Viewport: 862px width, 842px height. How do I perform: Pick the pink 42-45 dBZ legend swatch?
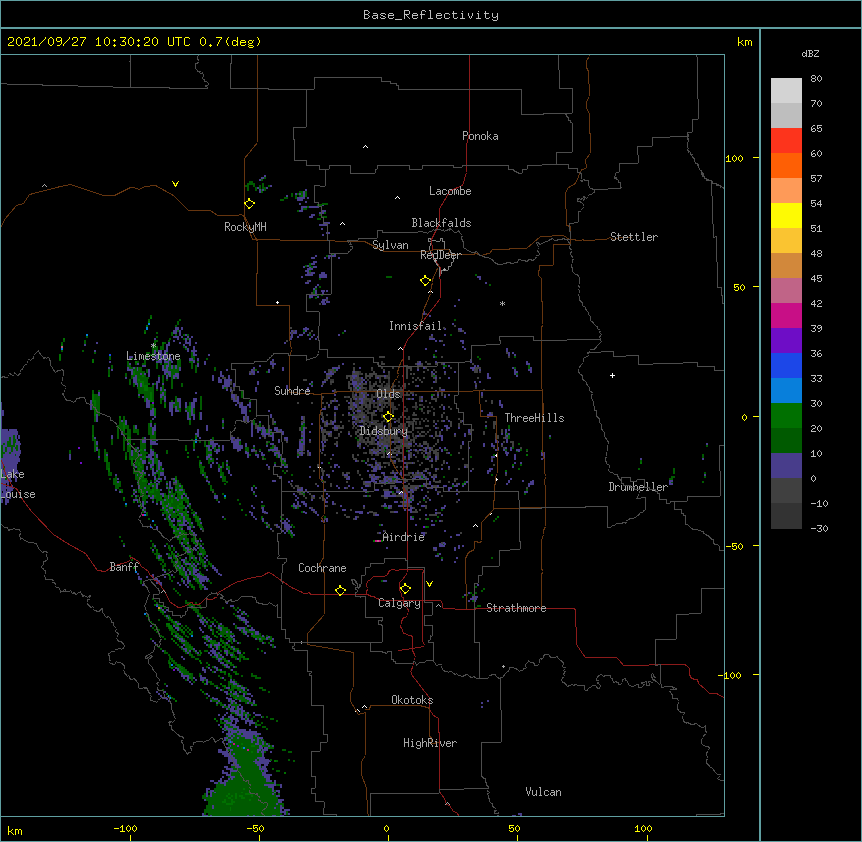pyautogui.click(x=786, y=291)
